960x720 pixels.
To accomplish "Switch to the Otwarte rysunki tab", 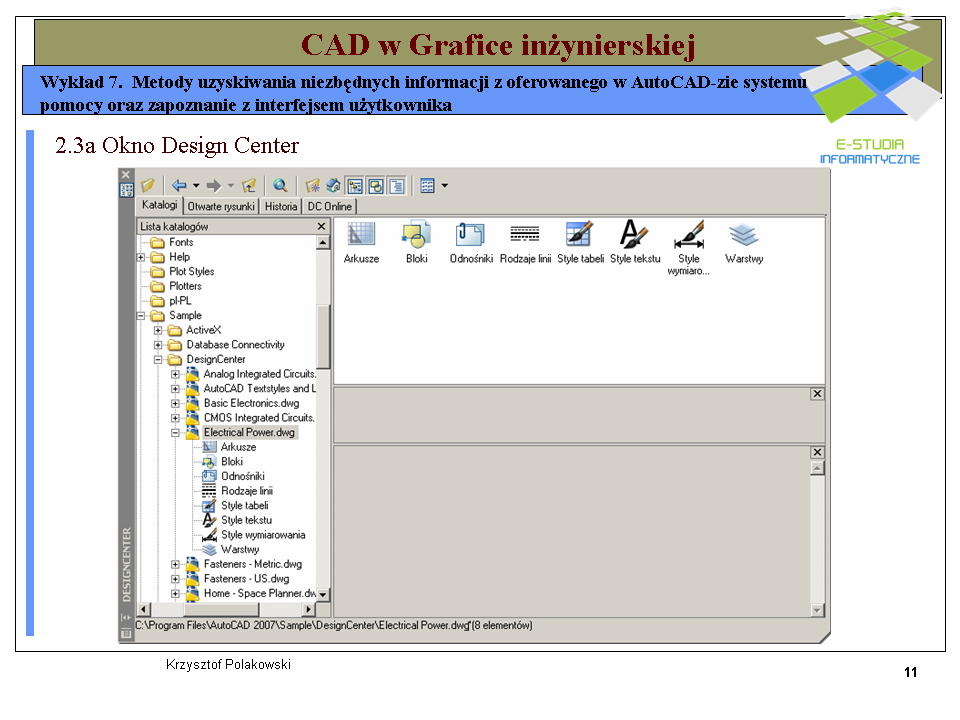I will [221, 206].
